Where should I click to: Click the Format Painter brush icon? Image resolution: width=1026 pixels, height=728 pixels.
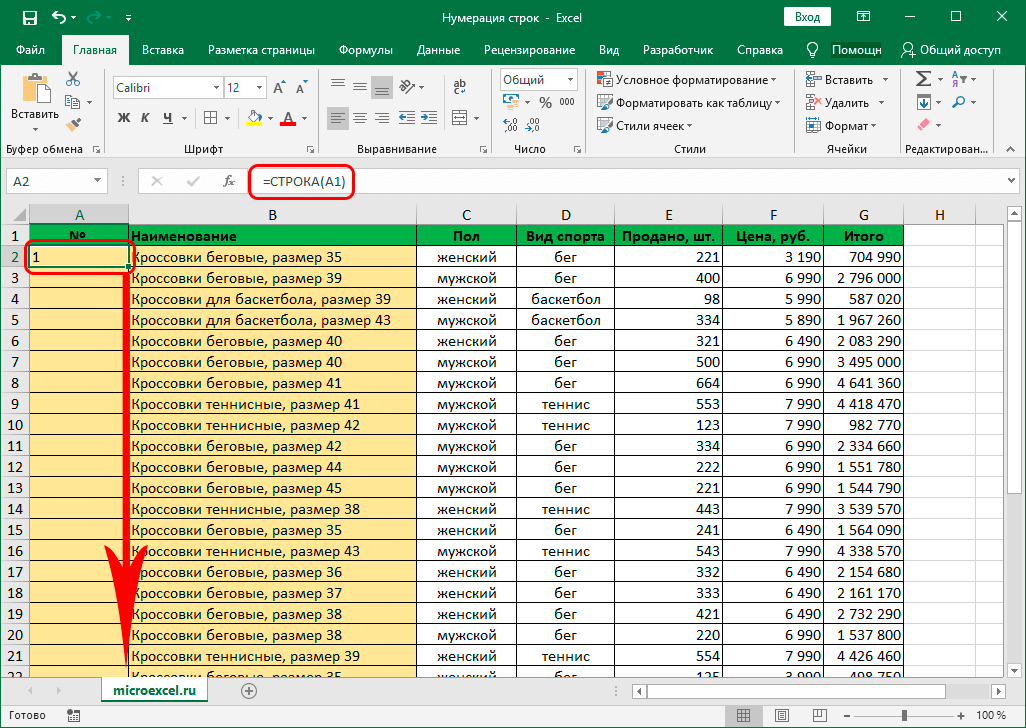pyautogui.click(x=73, y=124)
